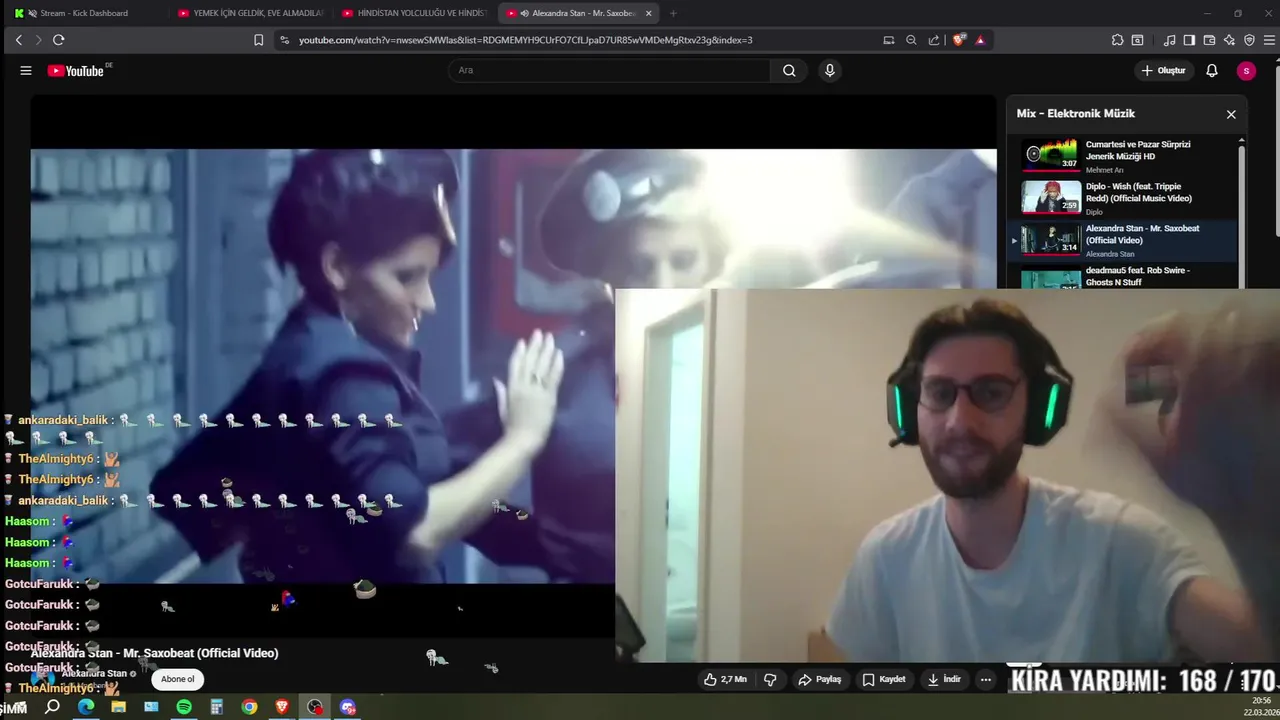This screenshot has width=1280, height=720.
Task: Focus the YouTube 'Ara' search field
Action: pos(609,71)
